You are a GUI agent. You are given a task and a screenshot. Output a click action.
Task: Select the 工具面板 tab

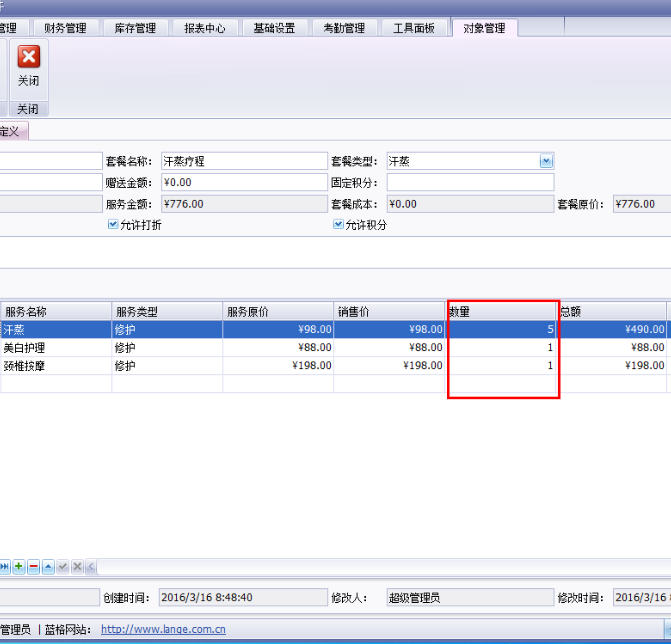(414, 28)
